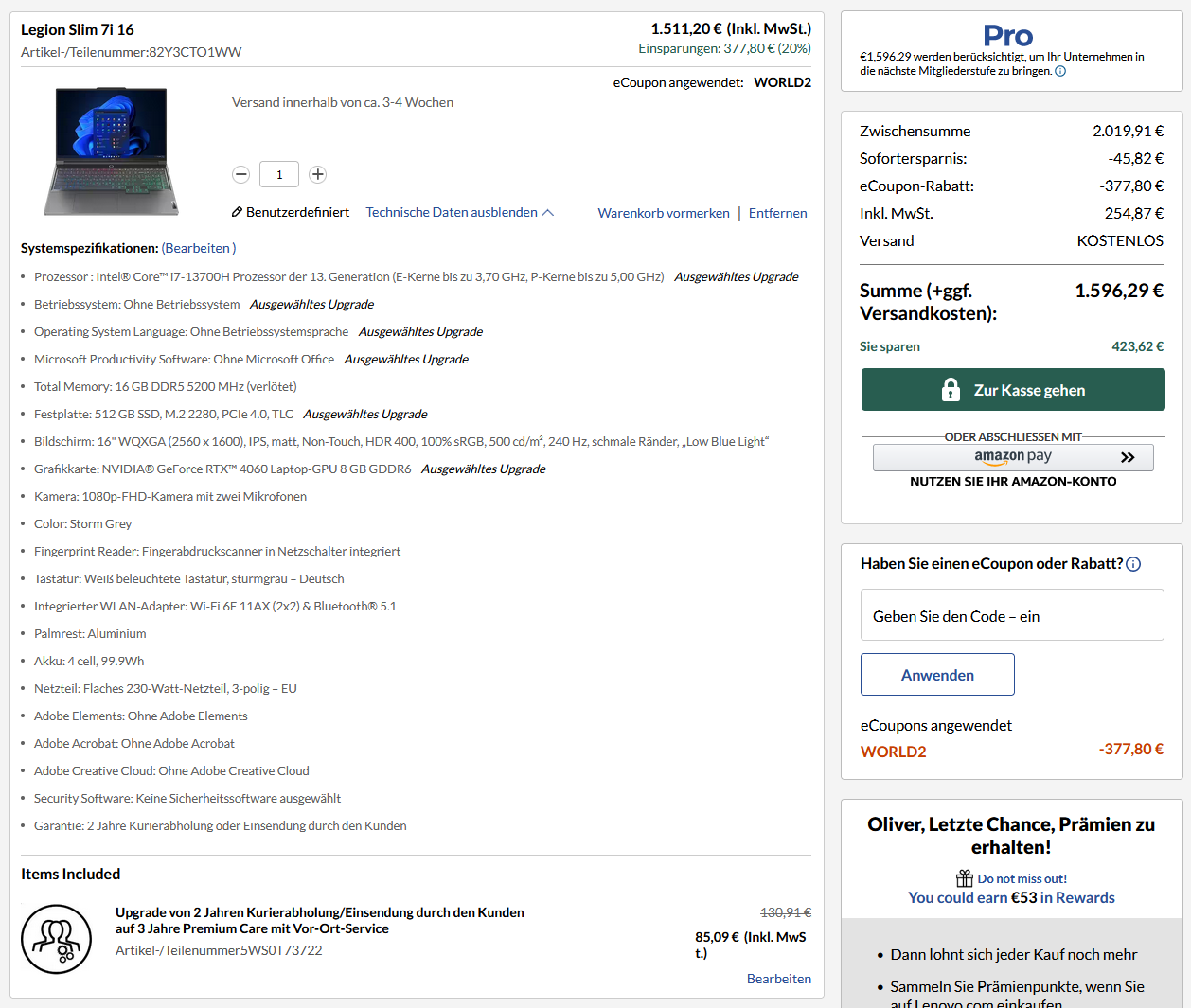Open the Bearbeiten link for Systemspezifikationen

pos(199,248)
